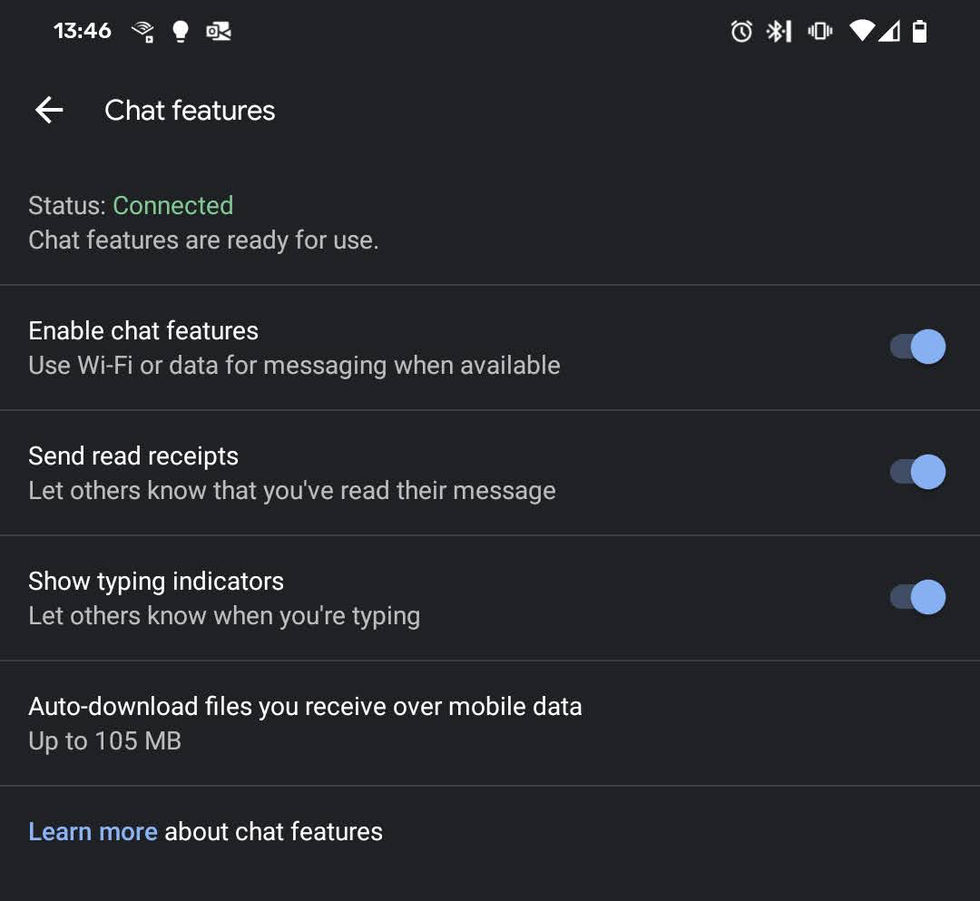
Task: Tap the 13:46 clock in status bar
Action: [82, 31]
